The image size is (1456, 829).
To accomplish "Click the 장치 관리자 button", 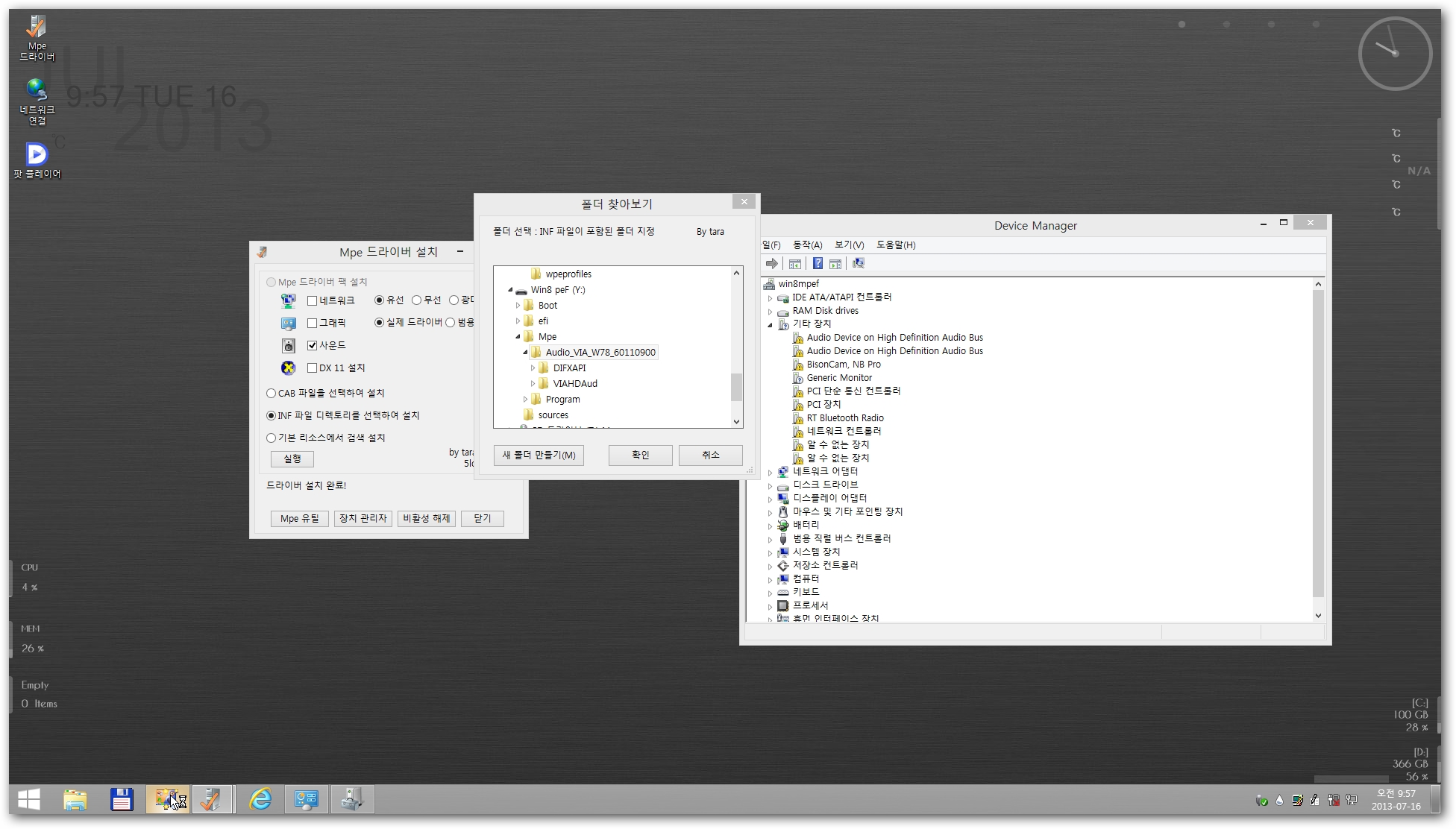I will (x=363, y=518).
